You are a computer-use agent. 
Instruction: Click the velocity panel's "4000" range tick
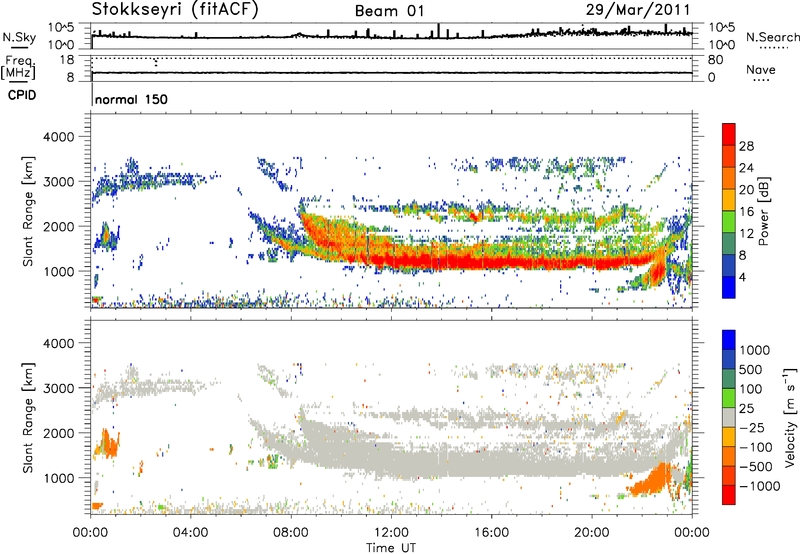point(58,343)
